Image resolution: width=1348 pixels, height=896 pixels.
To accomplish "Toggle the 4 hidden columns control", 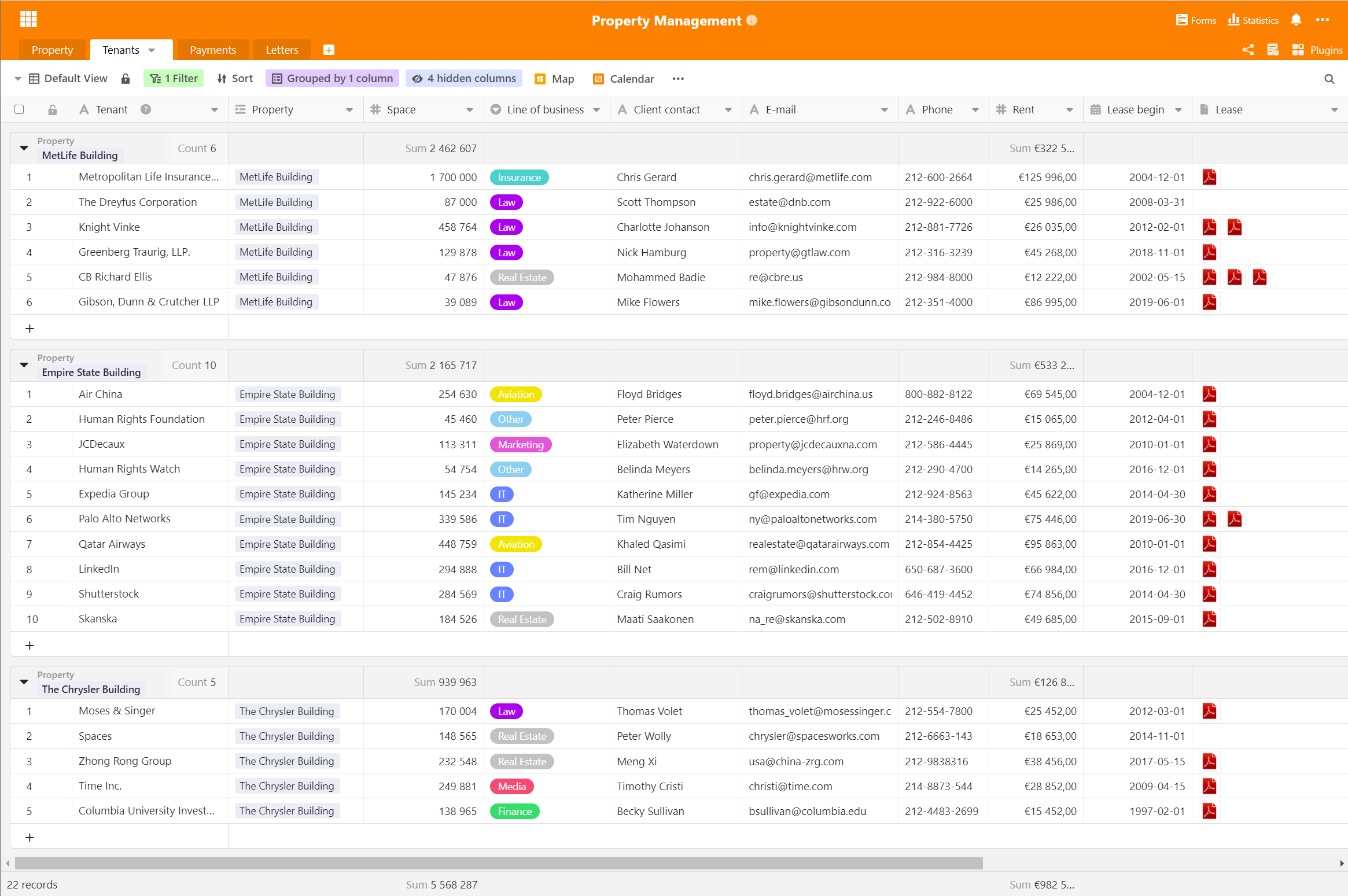I will [464, 79].
